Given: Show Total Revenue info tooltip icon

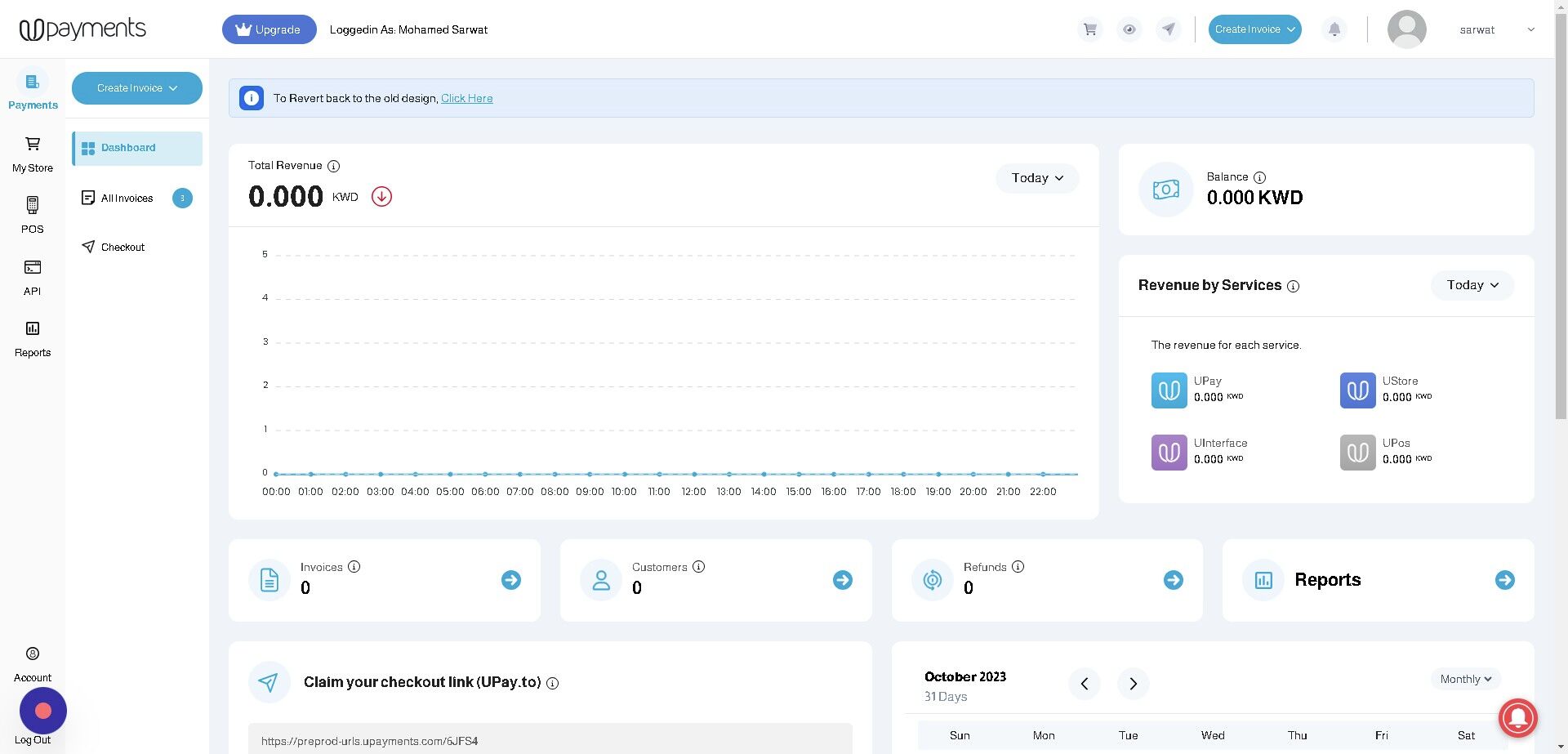Looking at the screenshot, I should [x=333, y=166].
